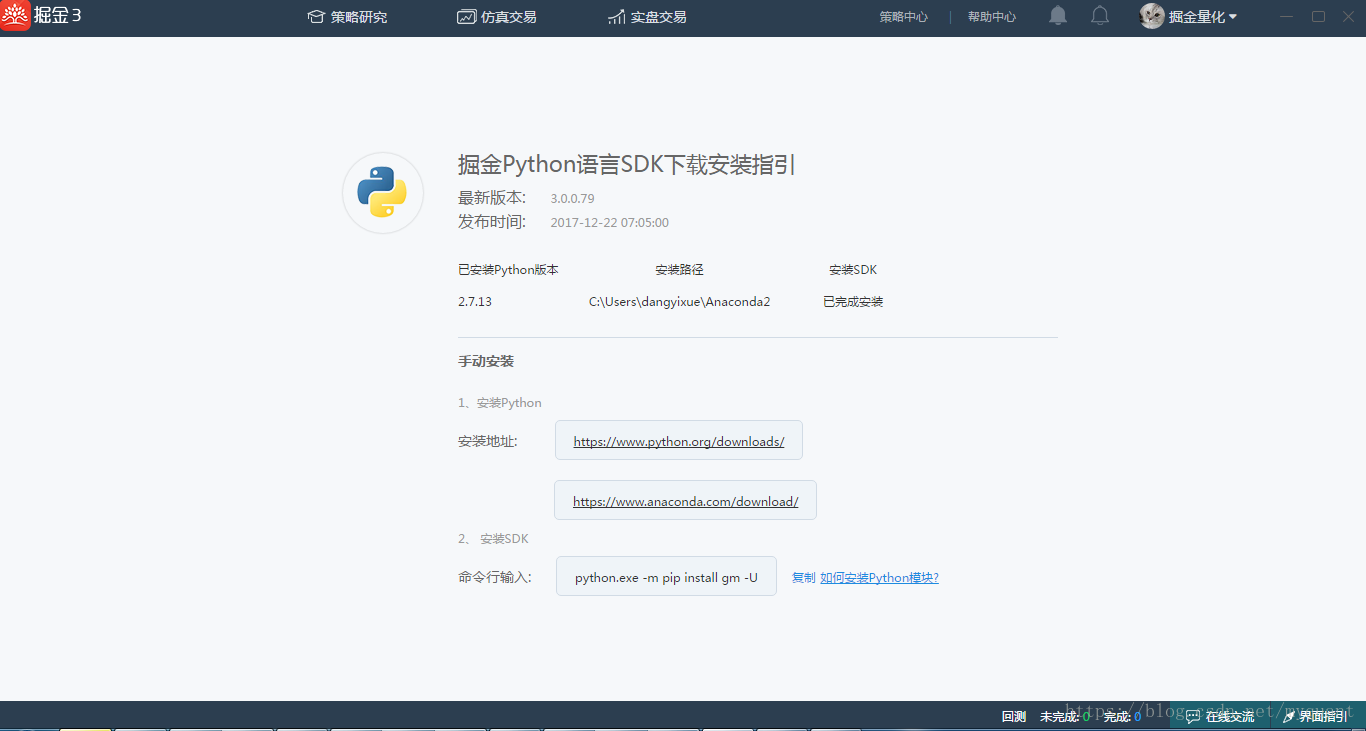The height and width of the screenshot is (731, 1366).
Task: Switch to 仿真交易 tab
Action: 497,17
